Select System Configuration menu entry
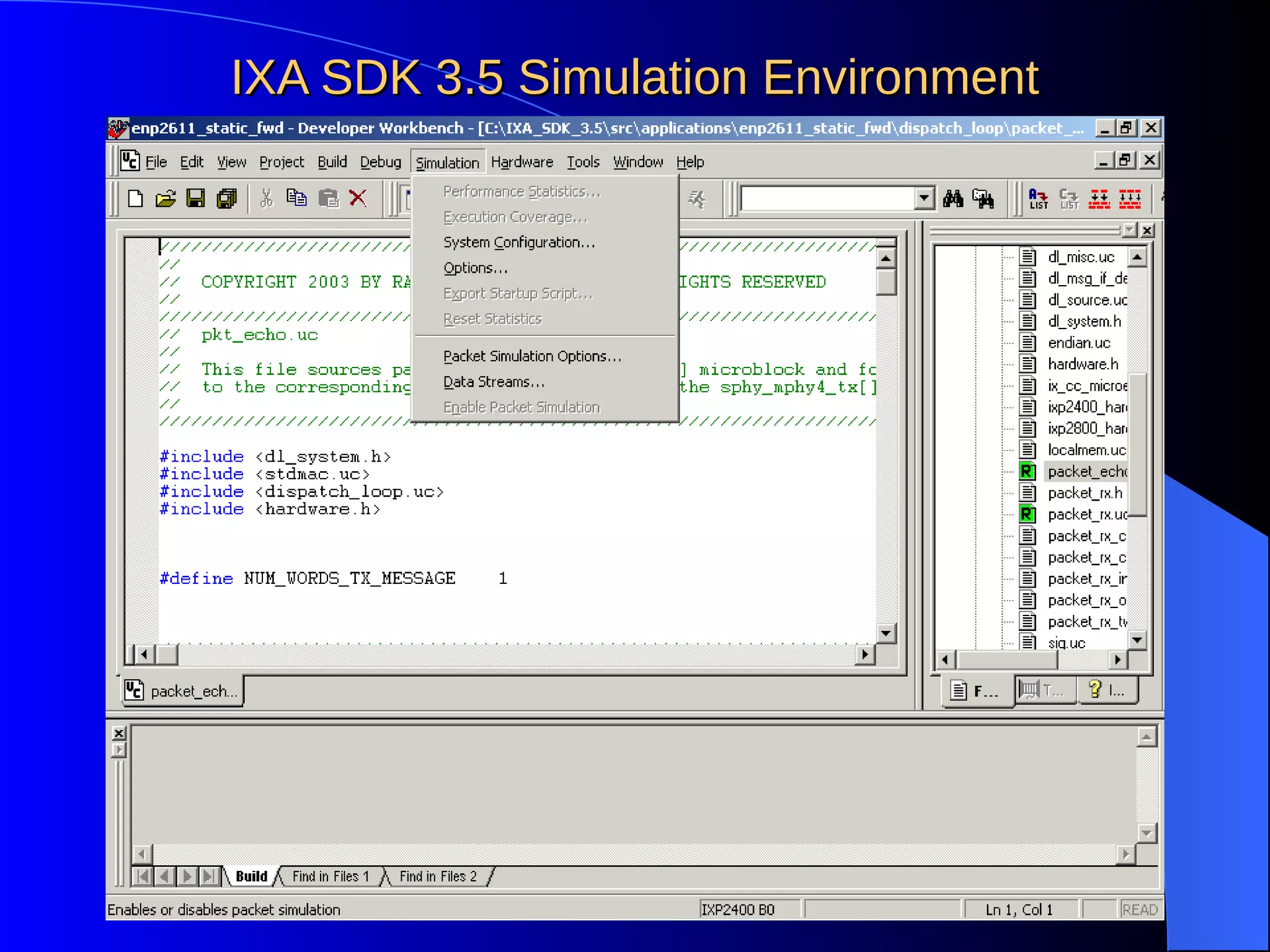Image resolution: width=1270 pixels, height=952 pixels. (545, 242)
